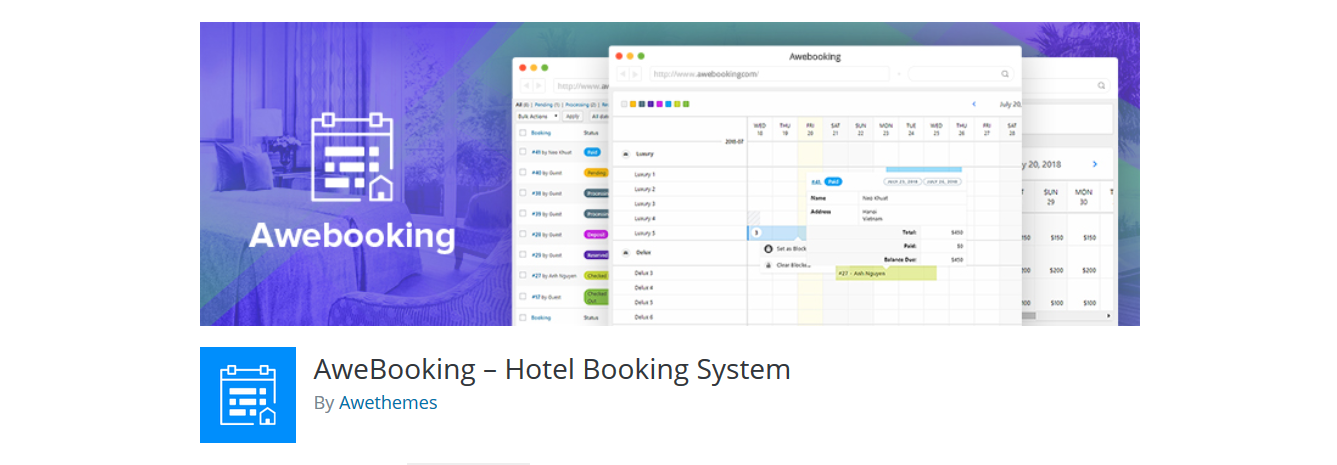Screen dimensions: 1337x465
Task: Click horizontal scrollbar in right window
Action: click(x=1068, y=315)
